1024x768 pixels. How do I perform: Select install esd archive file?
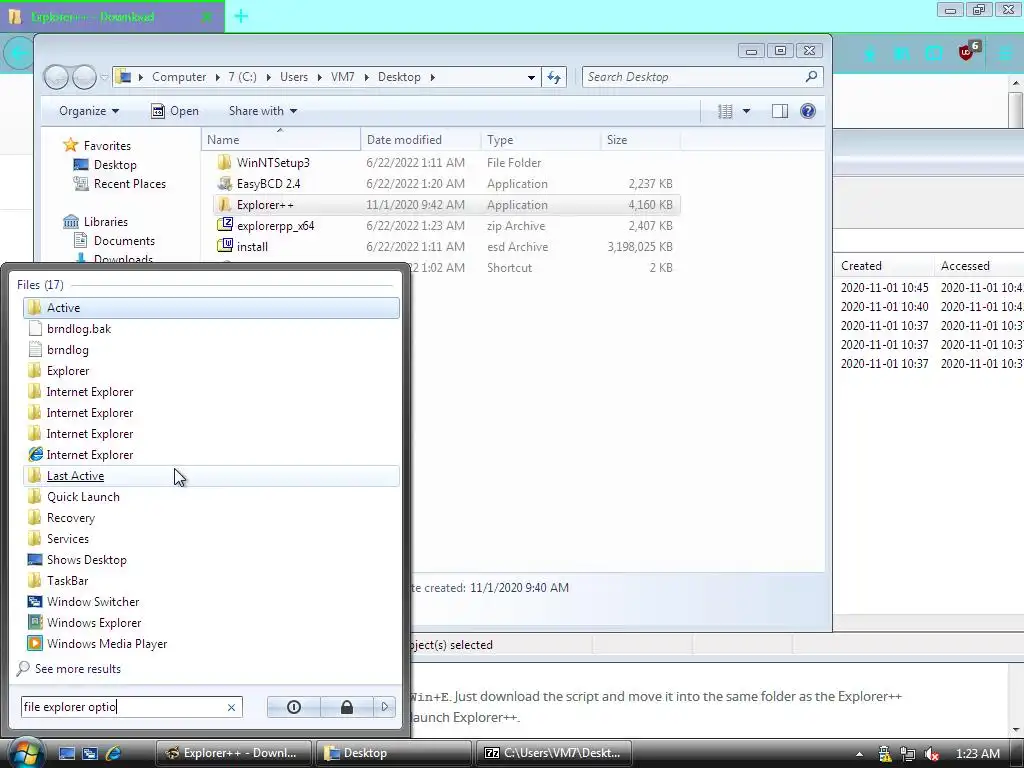click(252, 246)
